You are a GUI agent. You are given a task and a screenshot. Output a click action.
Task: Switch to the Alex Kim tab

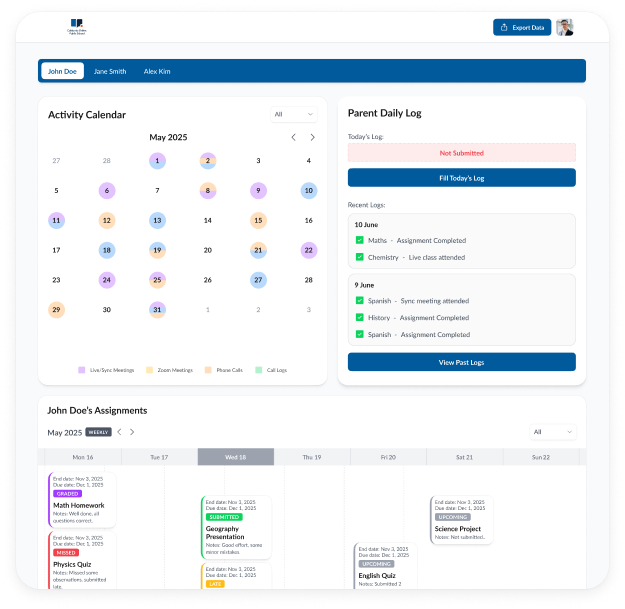pos(157,71)
